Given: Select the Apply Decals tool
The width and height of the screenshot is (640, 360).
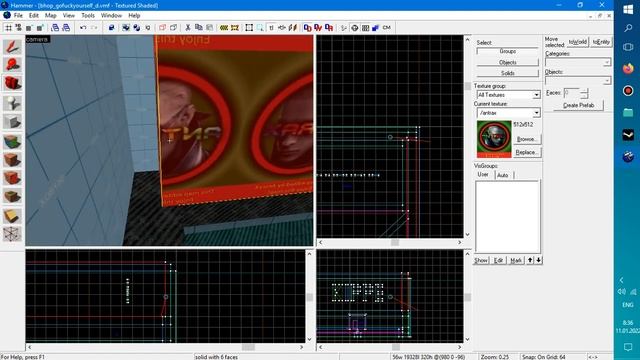Looking at the screenshot, I should point(12,178).
